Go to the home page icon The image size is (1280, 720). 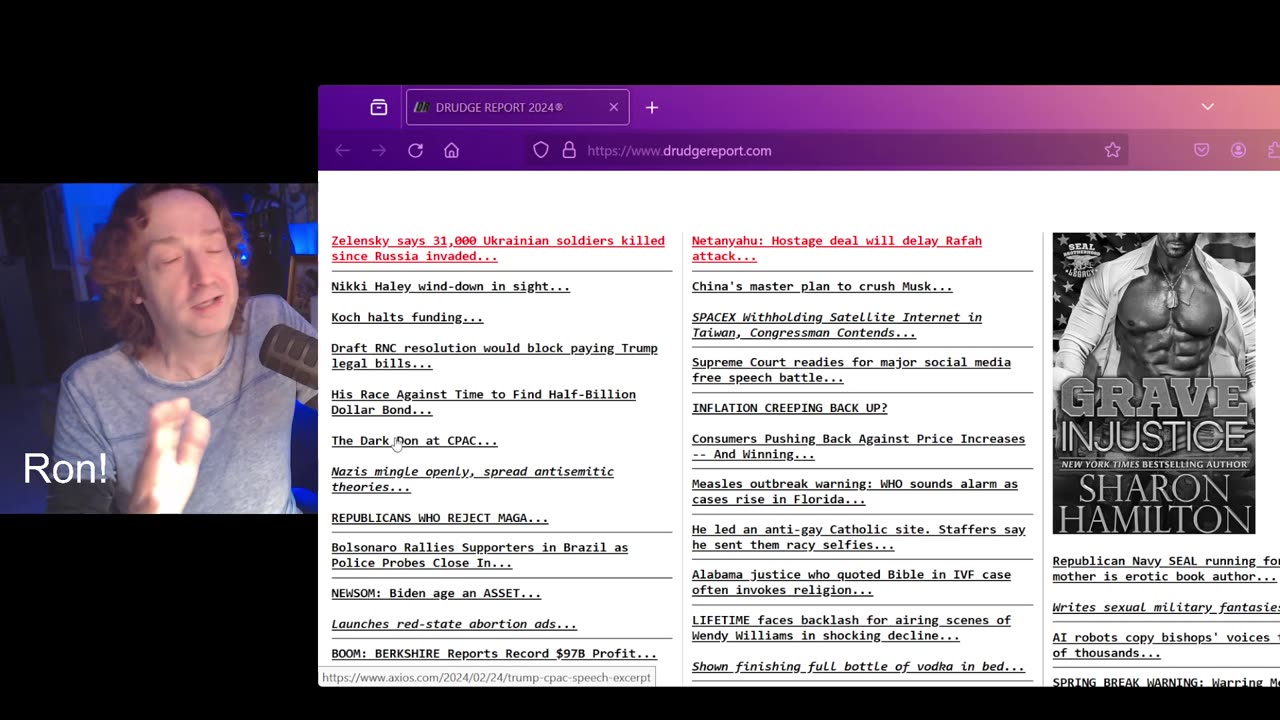451,150
